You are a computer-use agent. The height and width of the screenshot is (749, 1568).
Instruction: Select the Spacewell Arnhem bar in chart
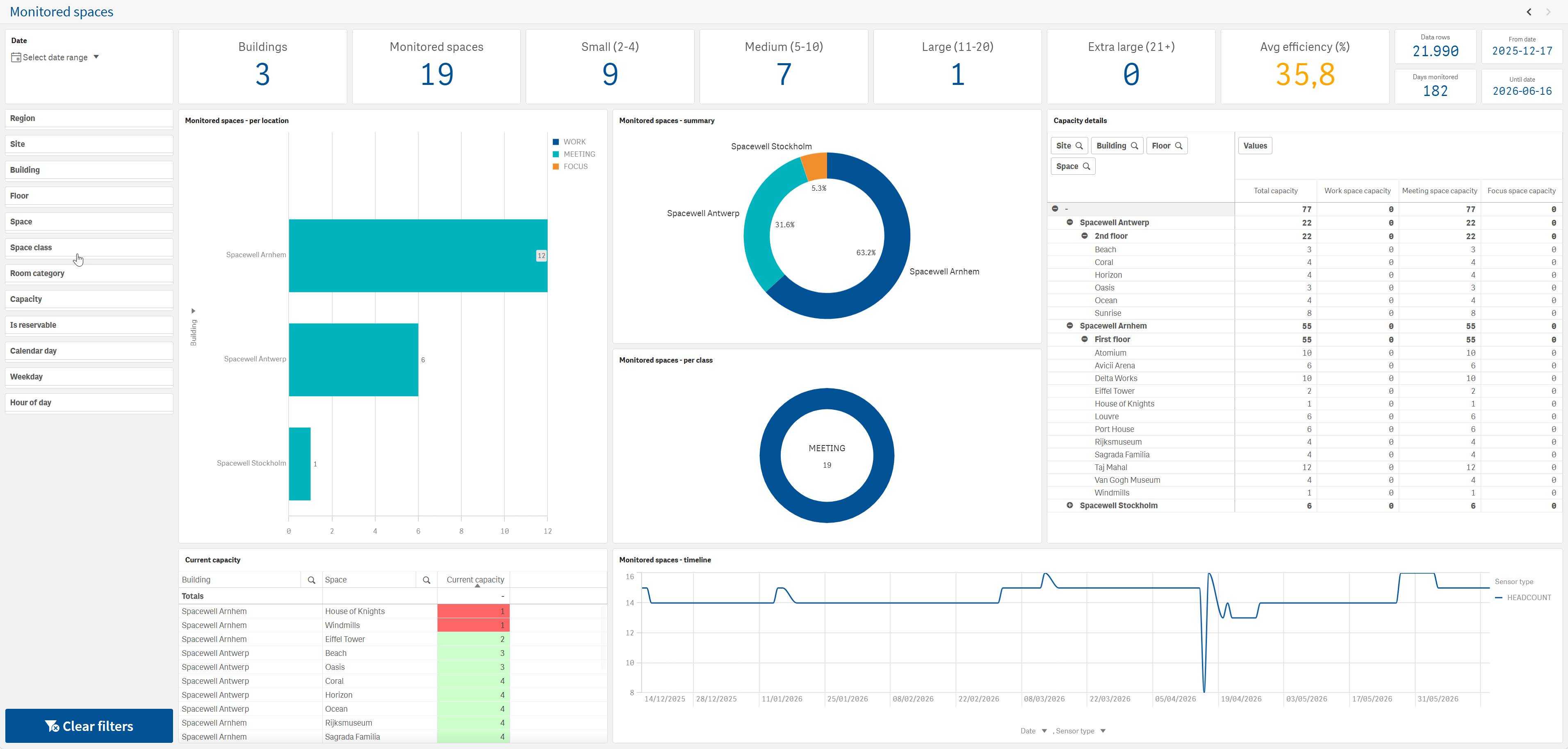tap(418, 256)
